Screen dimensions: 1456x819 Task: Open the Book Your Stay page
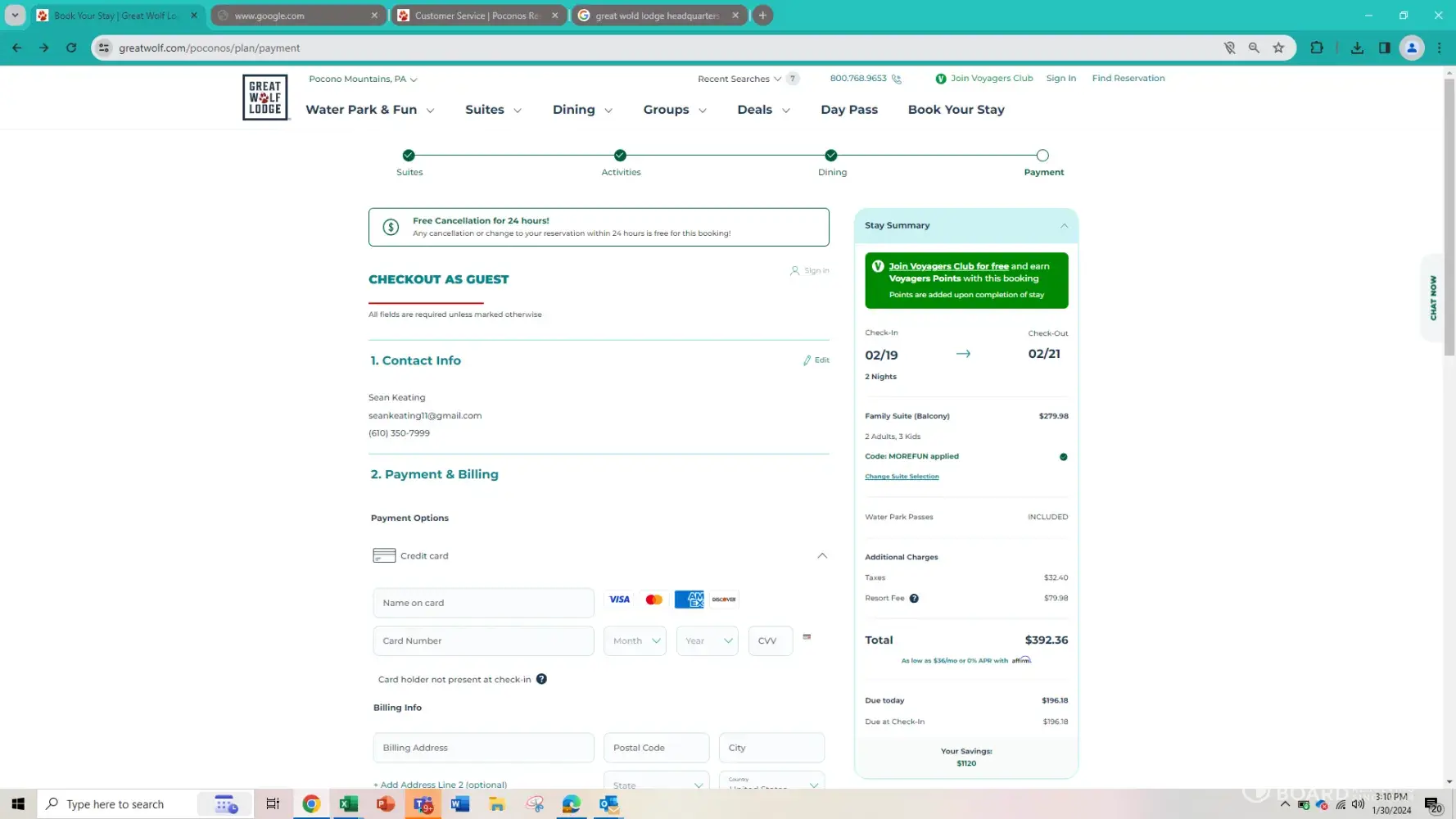point(956,110)
